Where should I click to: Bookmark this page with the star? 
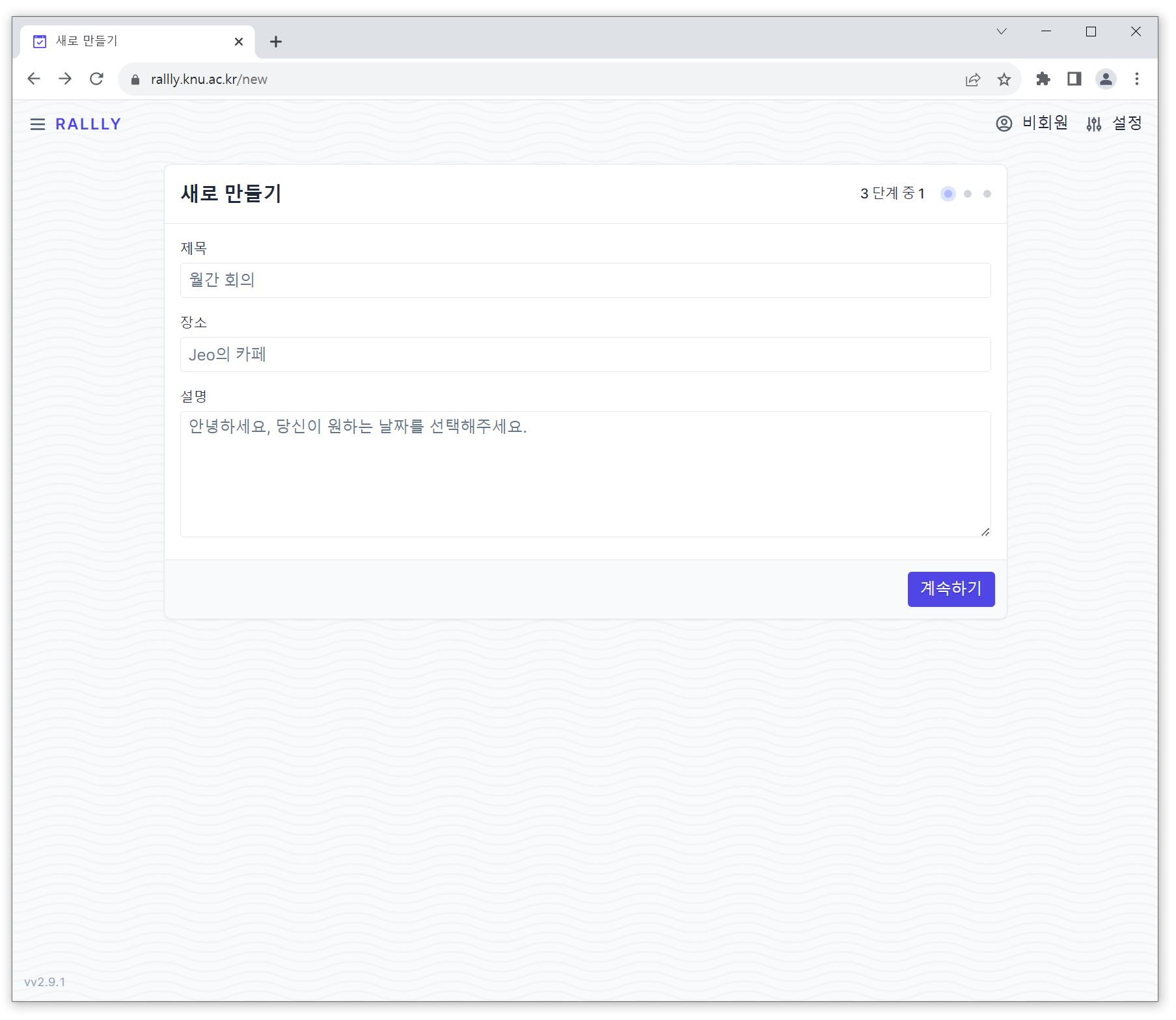pyautogui.click(x=1004, y=79)
